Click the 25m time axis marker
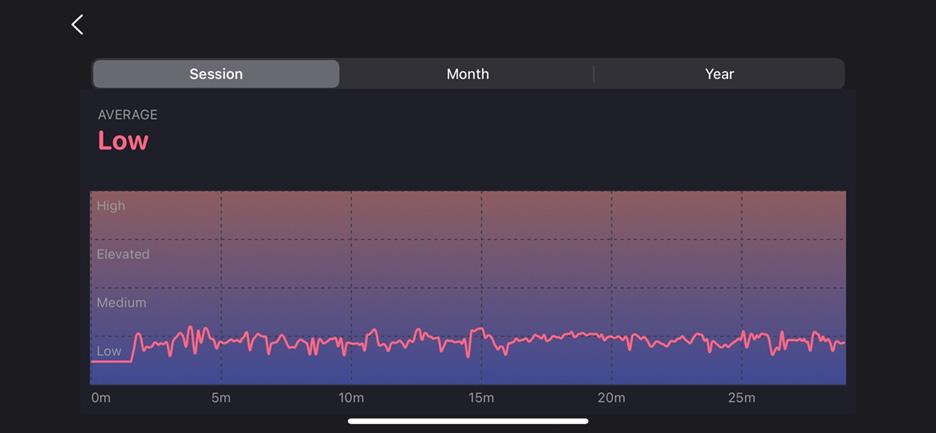 [741, 398]
